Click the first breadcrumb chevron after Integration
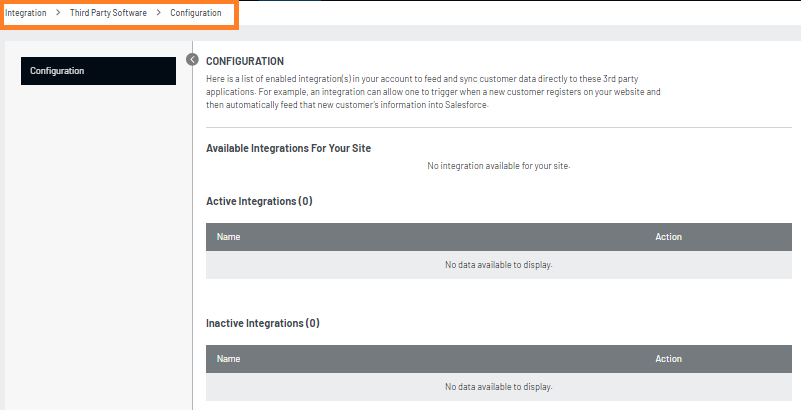Image resolution: width=801 pixels, height=410 pixels. [58, 13]
